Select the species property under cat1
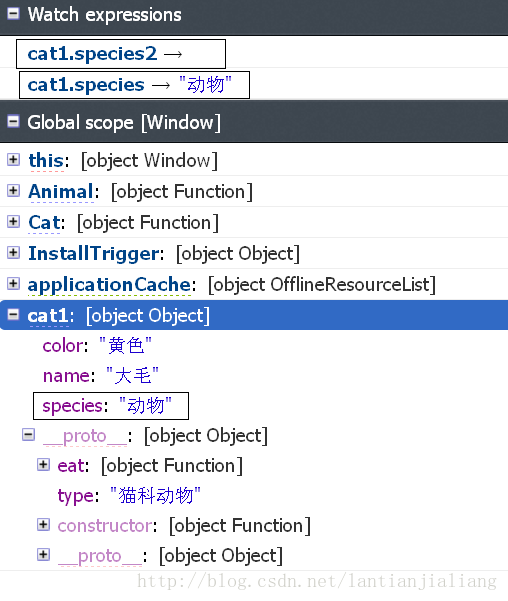The width and height of the screenshot is (508, 601). pyautogui.click(x=111, y=406)
